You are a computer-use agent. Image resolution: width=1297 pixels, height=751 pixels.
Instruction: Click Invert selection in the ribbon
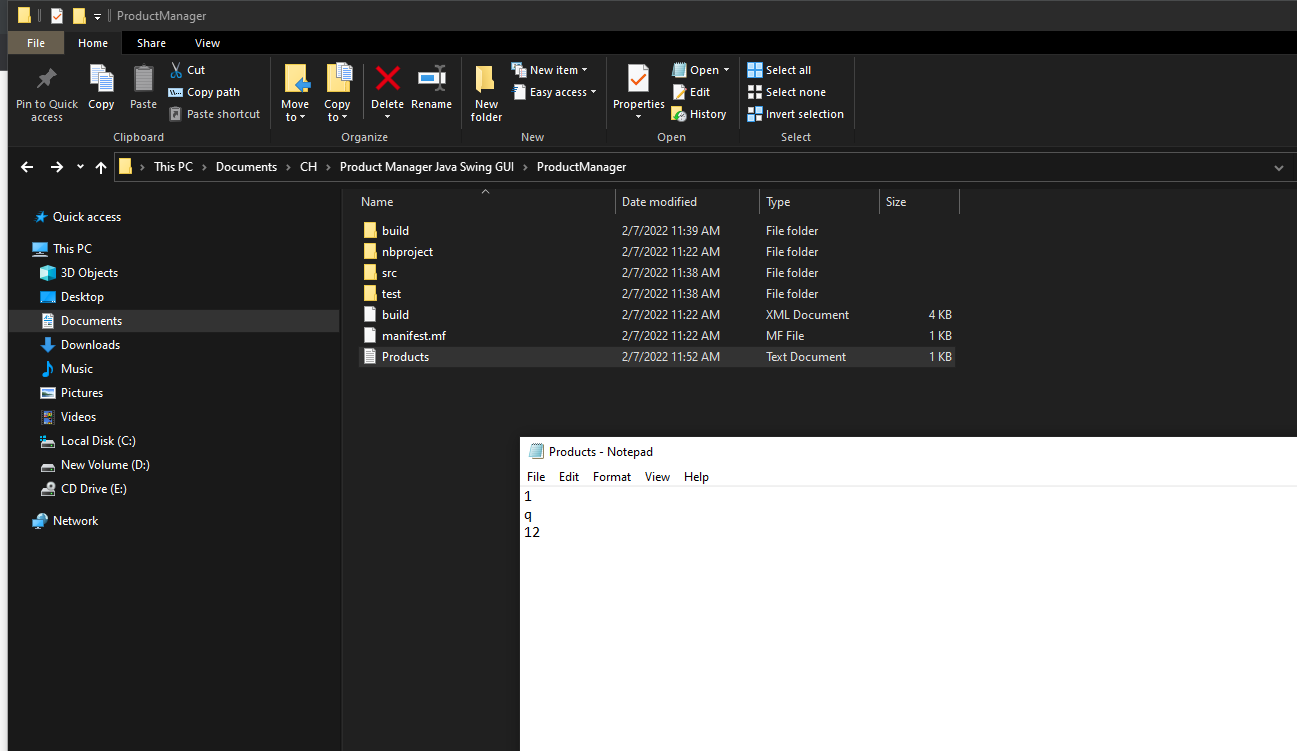pyautogui.click(x=795, y=113)
